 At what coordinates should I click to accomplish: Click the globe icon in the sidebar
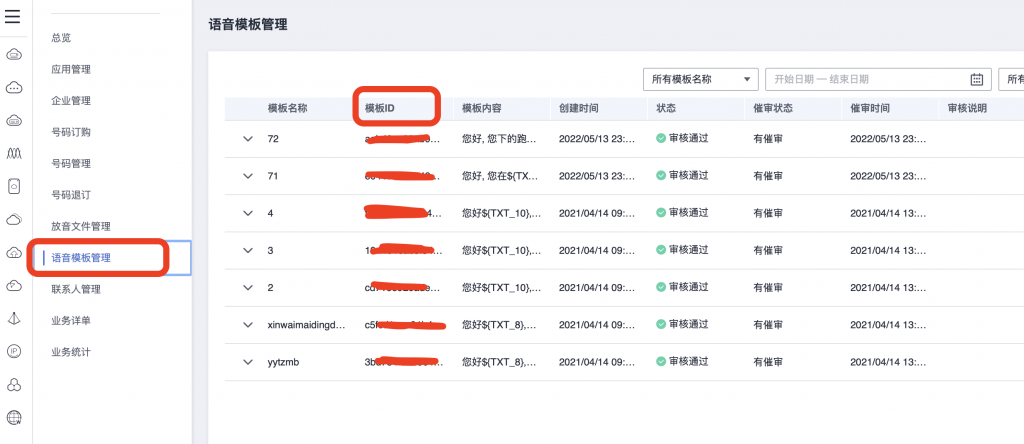point(14,417)
